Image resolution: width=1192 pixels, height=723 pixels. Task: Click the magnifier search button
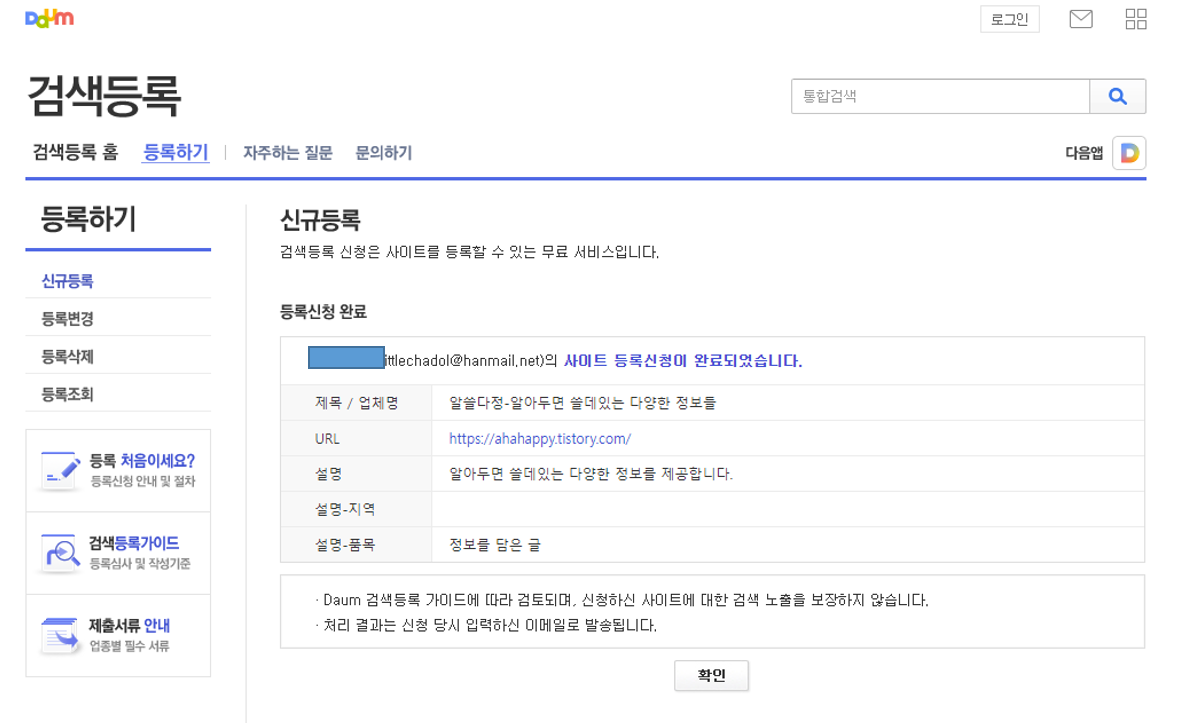pyautogui.click(x=1117, y=97)
